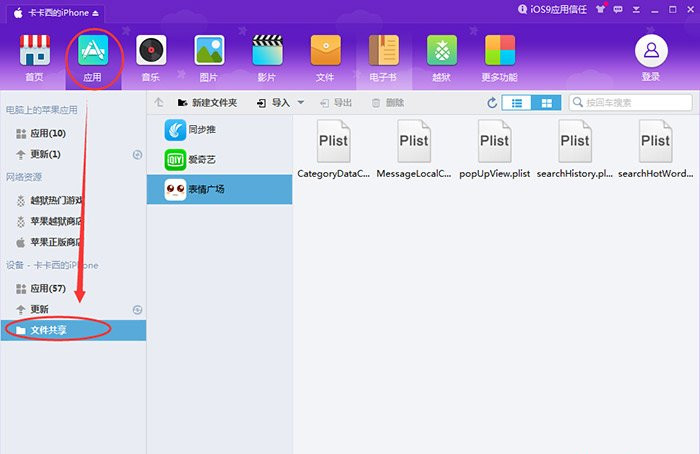
Task: Switch to grid view
Action: pyautogui.click(x=546, y=103)
